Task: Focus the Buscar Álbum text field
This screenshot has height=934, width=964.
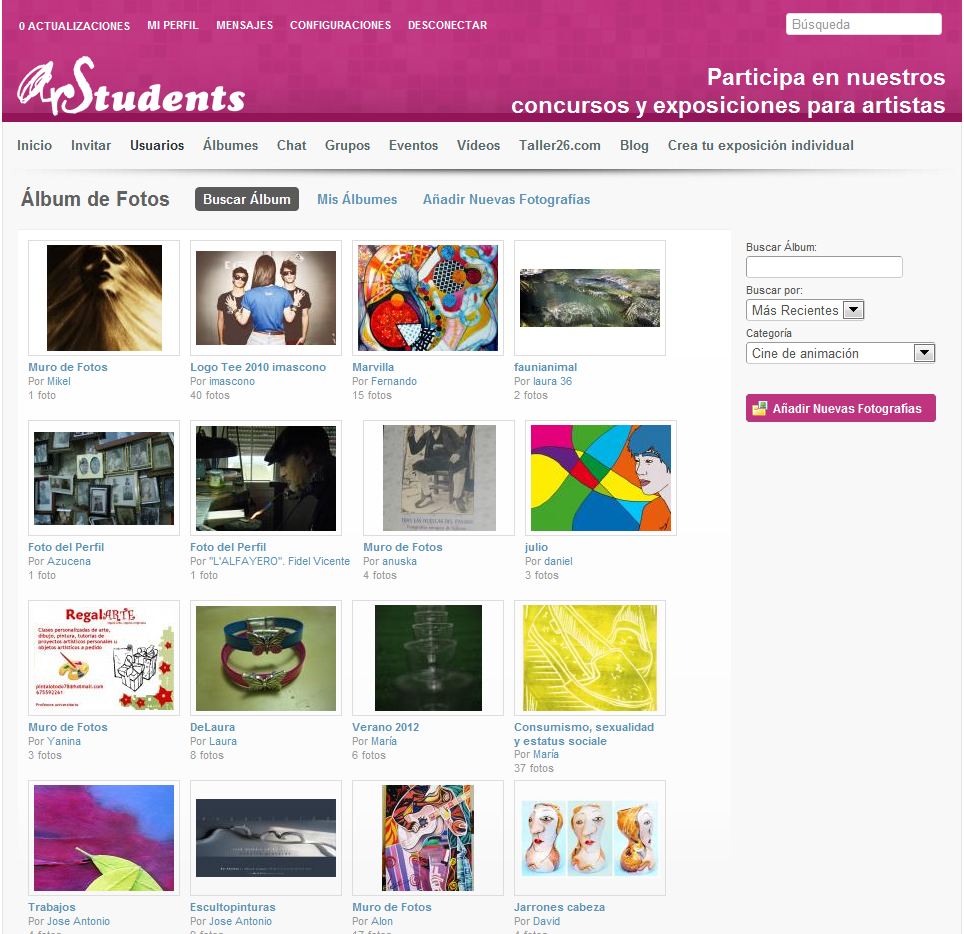Action: 824,267
